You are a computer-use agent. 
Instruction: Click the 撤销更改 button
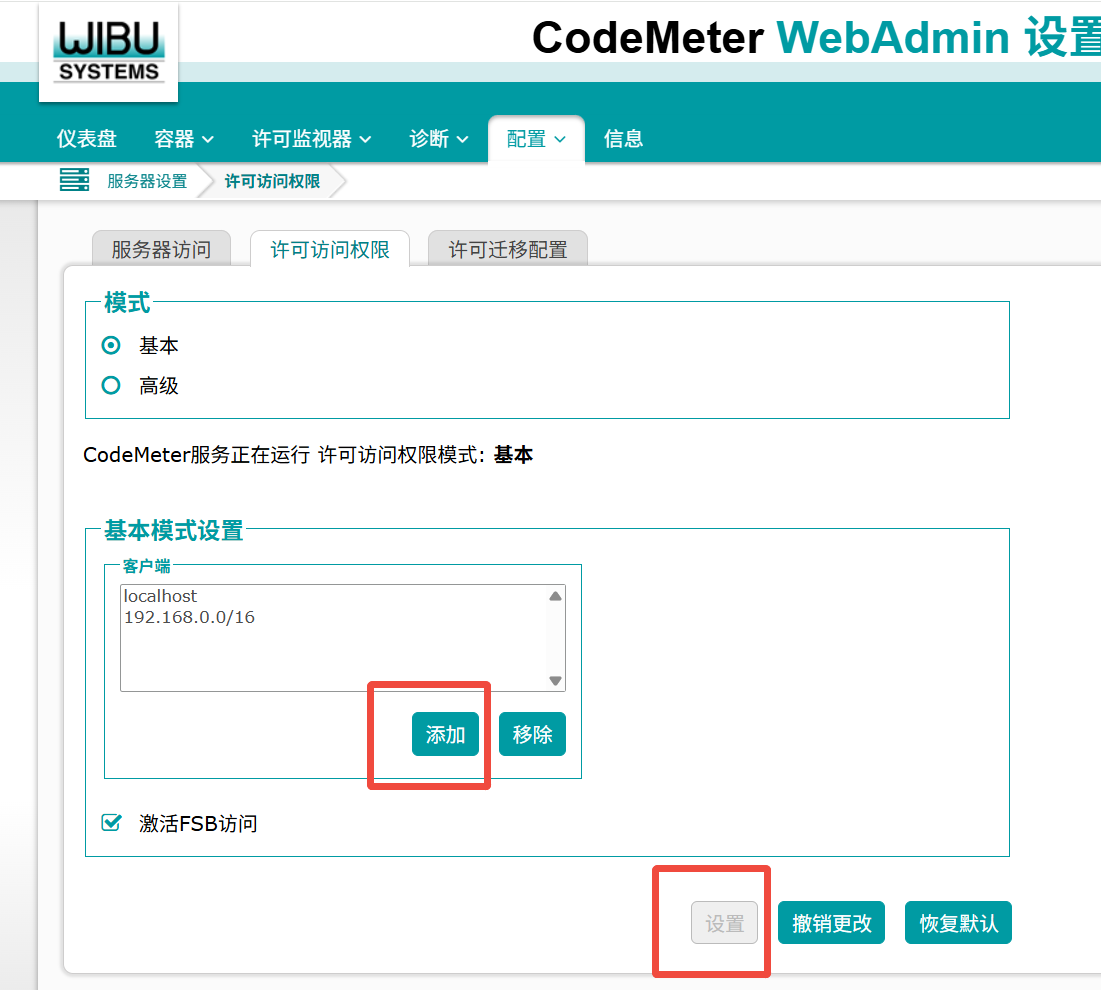[831, 923]
